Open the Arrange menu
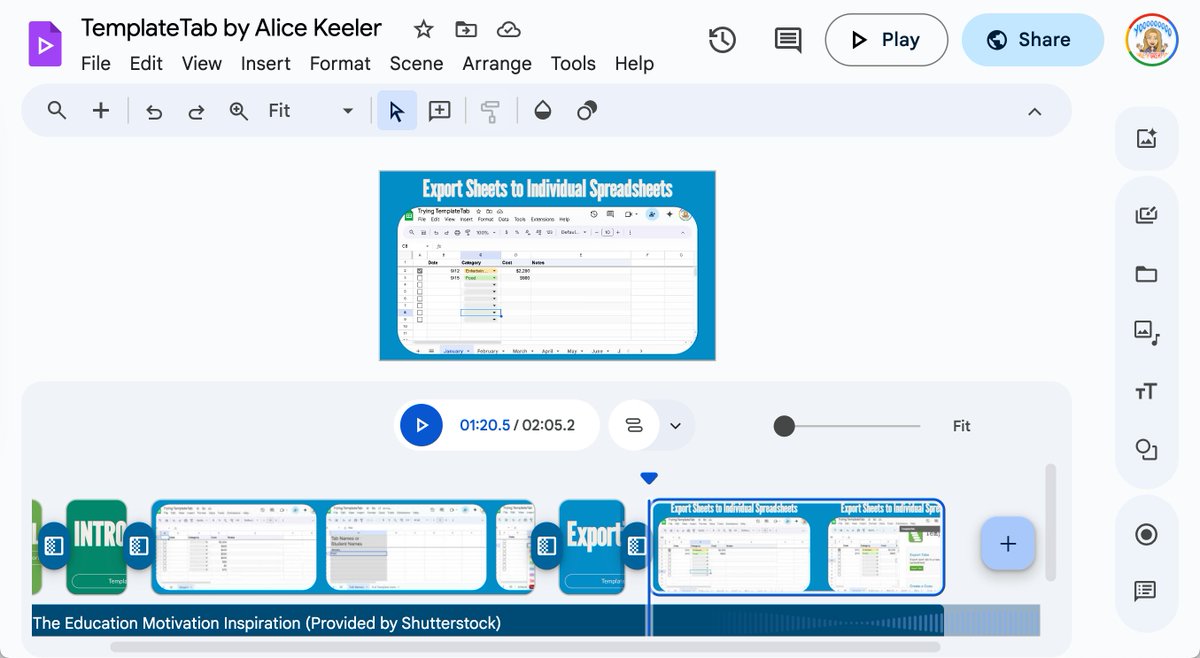The height and width of the screenshot is (658, 1200). [496, 63]
